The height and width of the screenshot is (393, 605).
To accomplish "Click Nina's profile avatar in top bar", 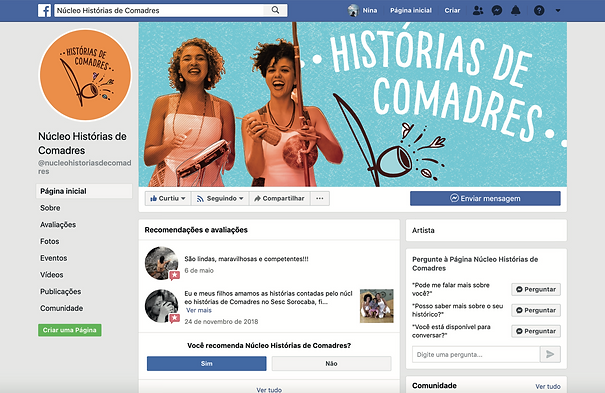I will tap(353, 10).
